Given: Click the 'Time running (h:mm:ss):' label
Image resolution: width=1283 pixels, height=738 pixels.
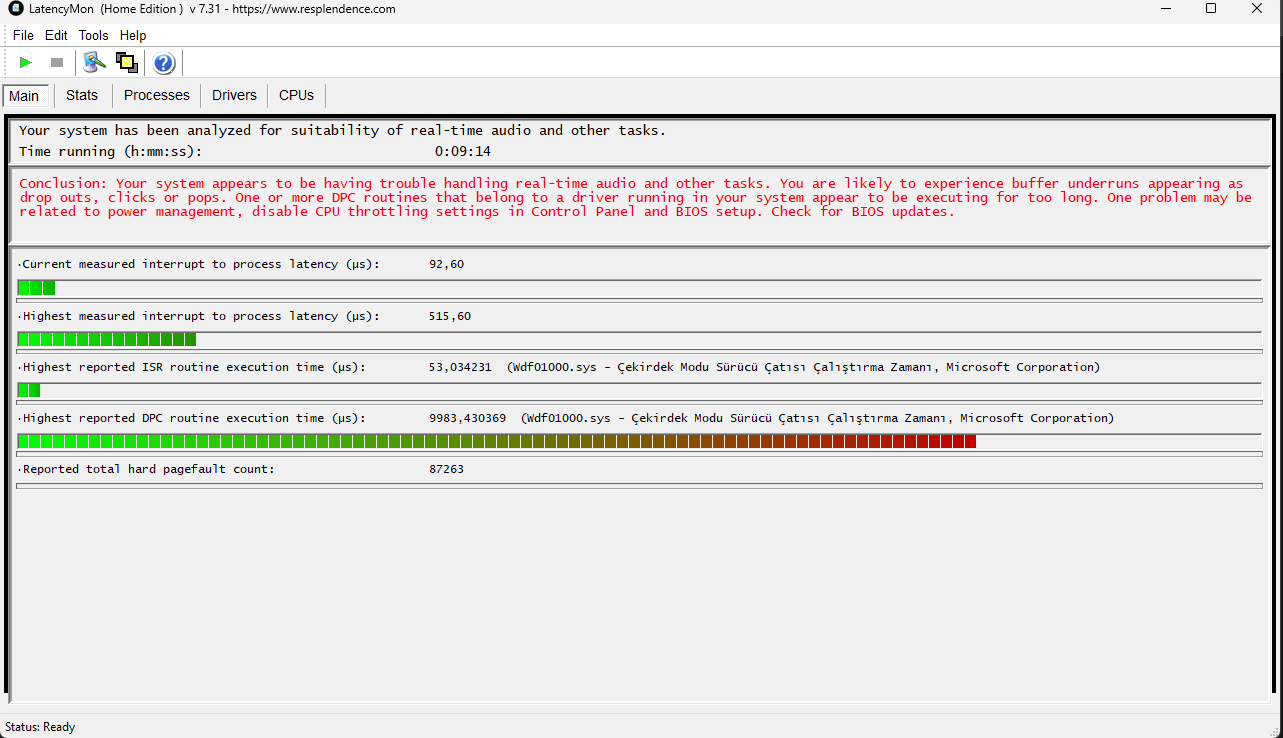Looking at the screenshot, I should pyautogui.click(x=110, y=152).
